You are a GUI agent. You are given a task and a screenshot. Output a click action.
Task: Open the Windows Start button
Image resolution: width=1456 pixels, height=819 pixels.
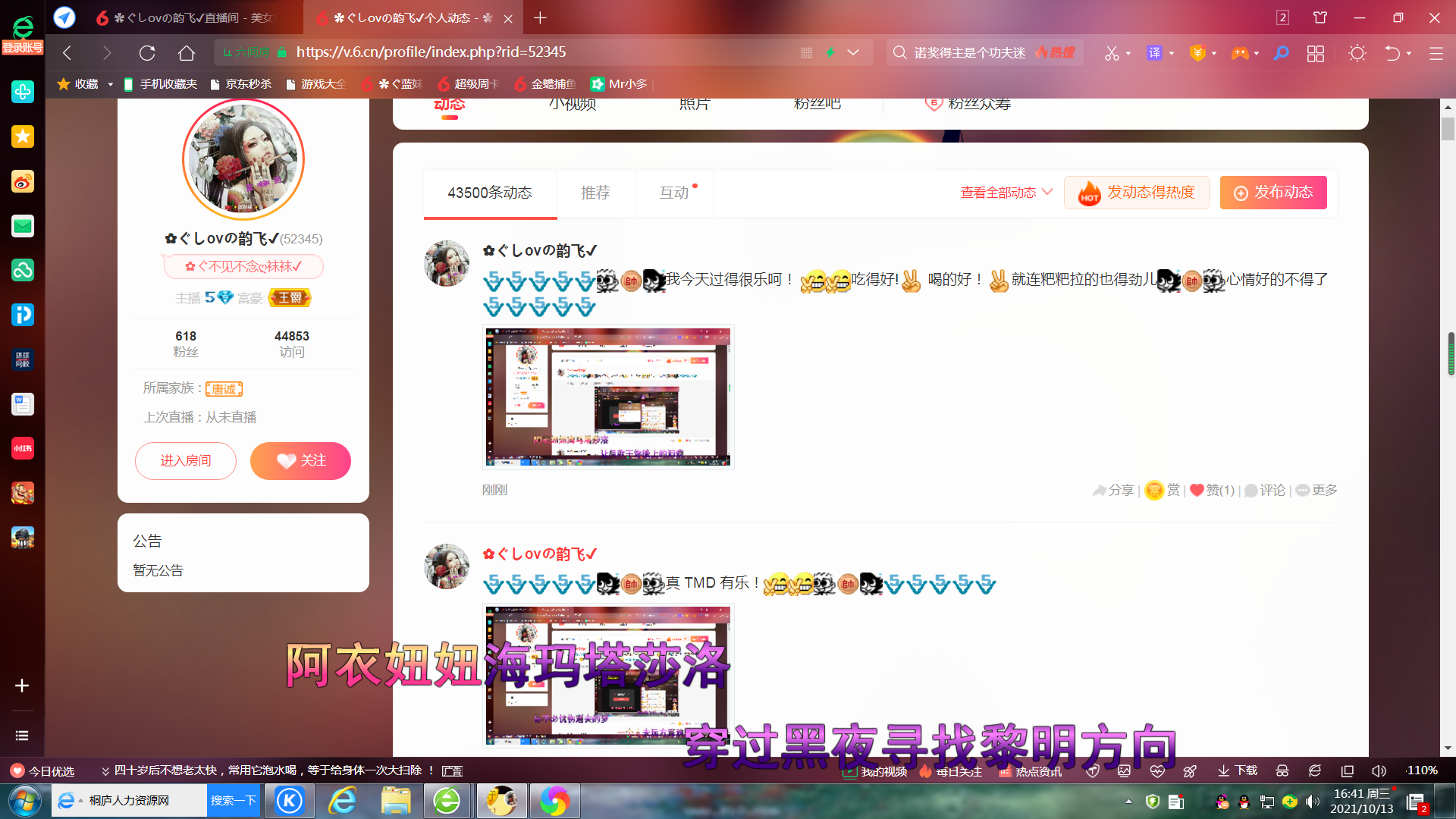25,801
